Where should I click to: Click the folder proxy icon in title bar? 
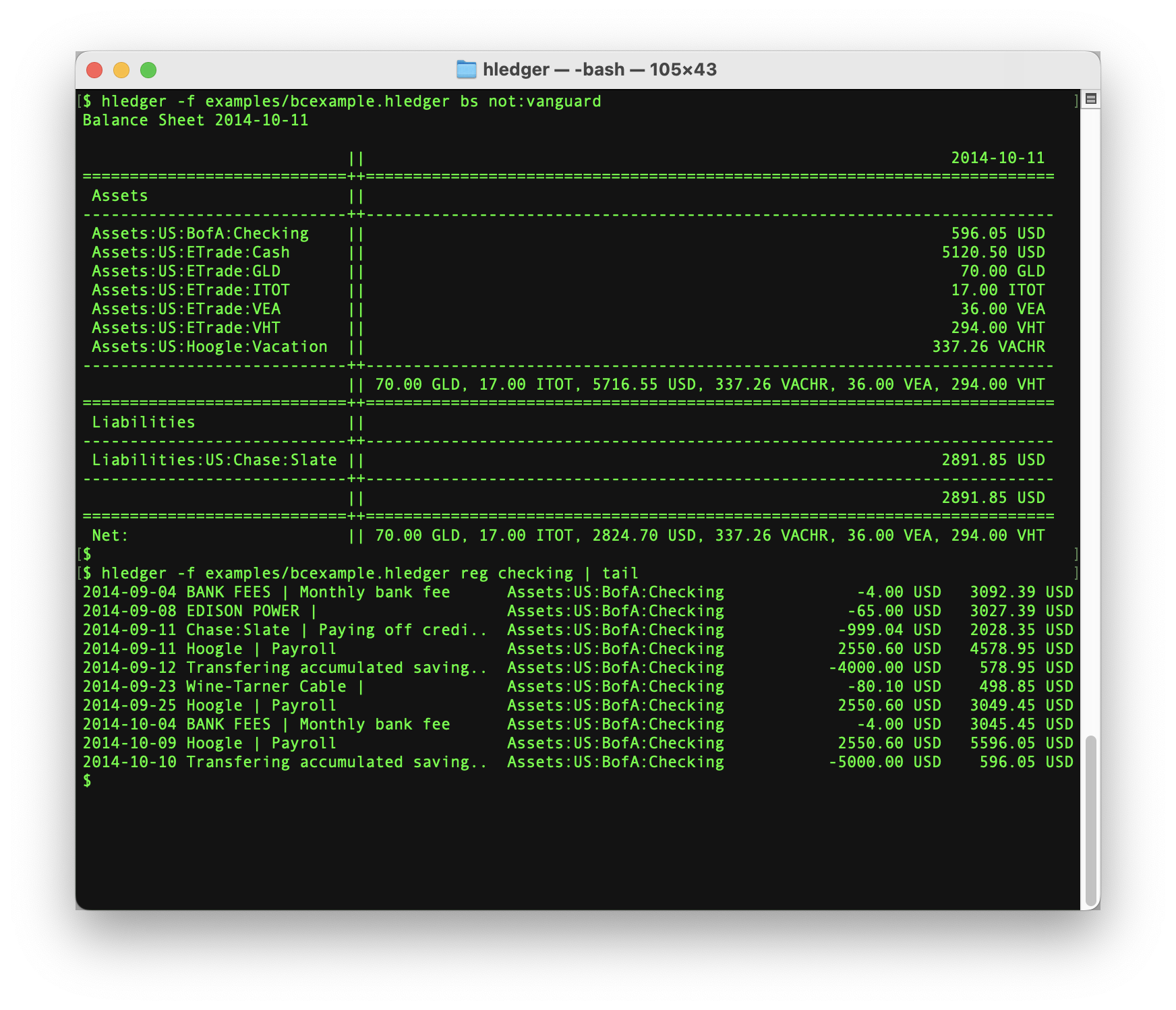(466, 69)
